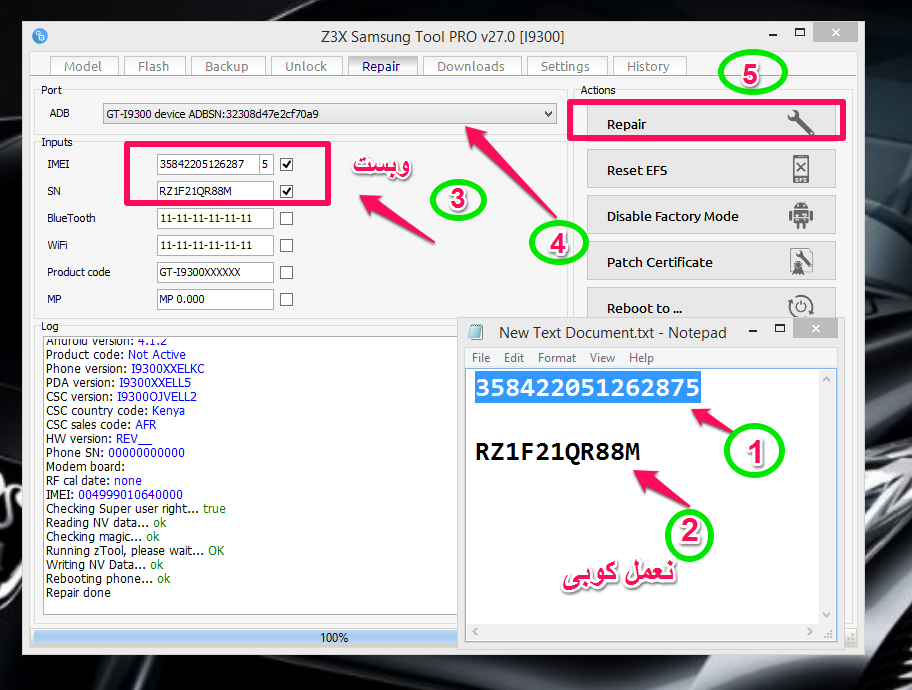Open Notepad View menu
The height and width of the screenshot is (690, 912).
coord(603,358)
